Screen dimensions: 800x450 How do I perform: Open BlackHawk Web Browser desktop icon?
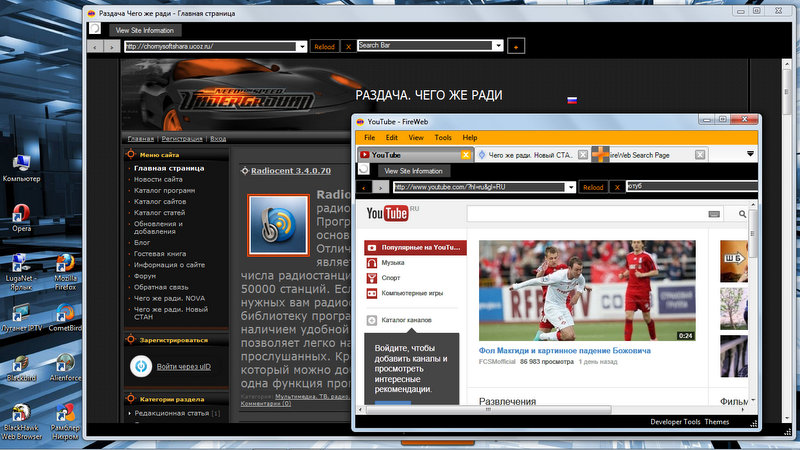[x=21, y=421]
